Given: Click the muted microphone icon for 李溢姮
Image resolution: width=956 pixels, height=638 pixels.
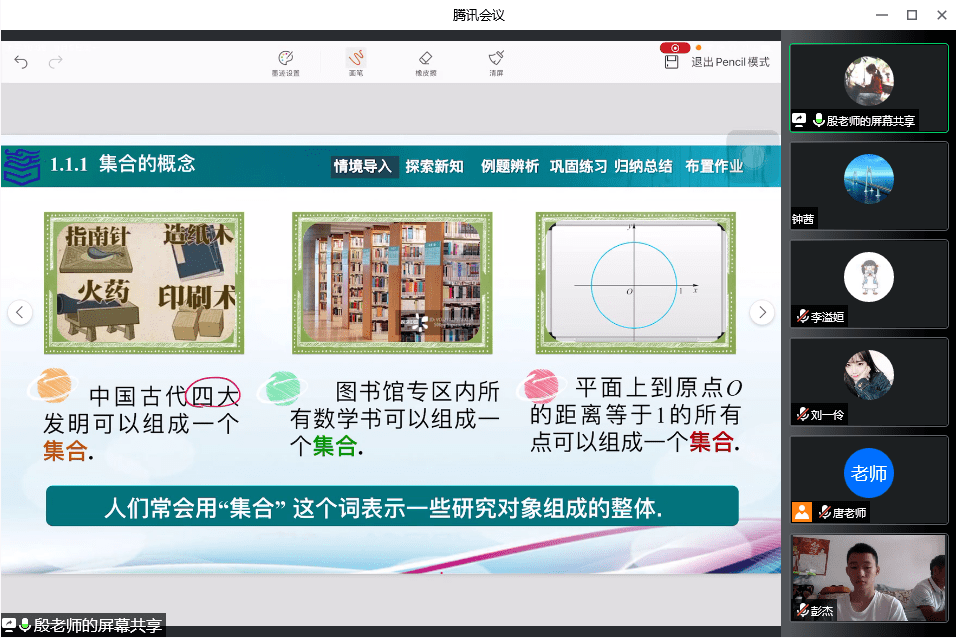Looking at the screenshot, I should pos(802,316).
